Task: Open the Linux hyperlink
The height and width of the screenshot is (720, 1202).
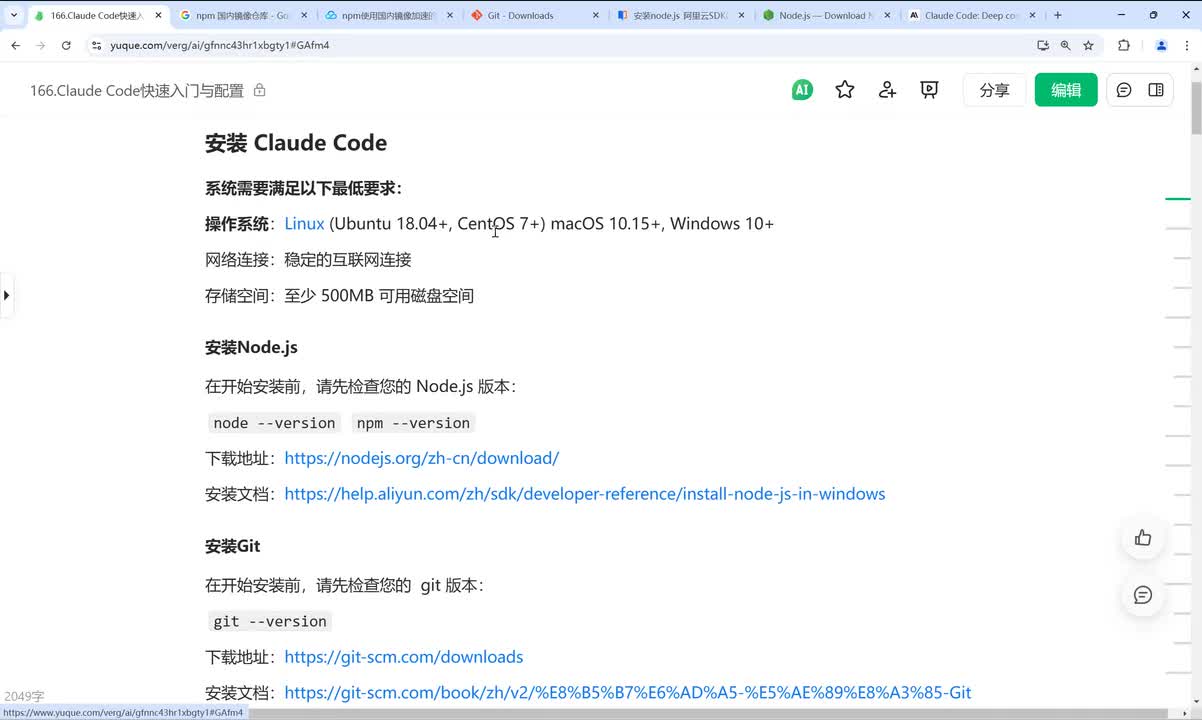Action: tap(304, 224)
